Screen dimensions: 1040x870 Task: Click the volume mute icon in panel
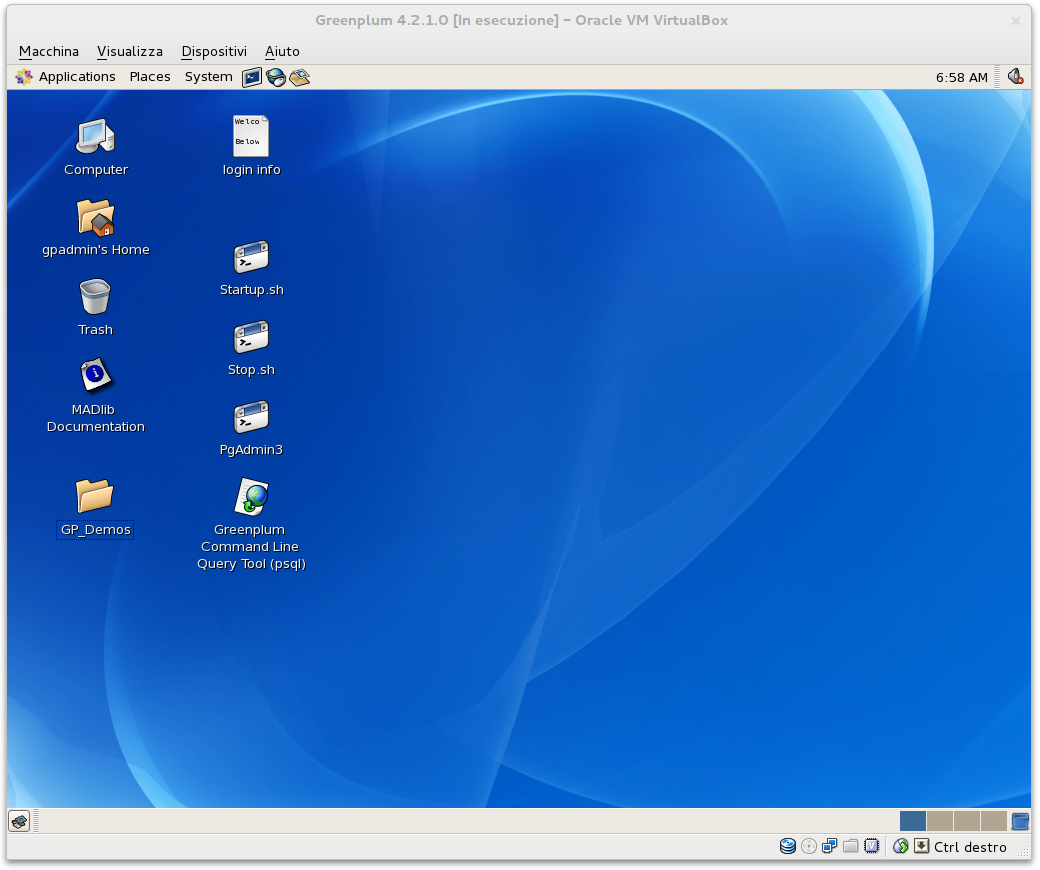pyautogui.click(x=1015, y=77)
